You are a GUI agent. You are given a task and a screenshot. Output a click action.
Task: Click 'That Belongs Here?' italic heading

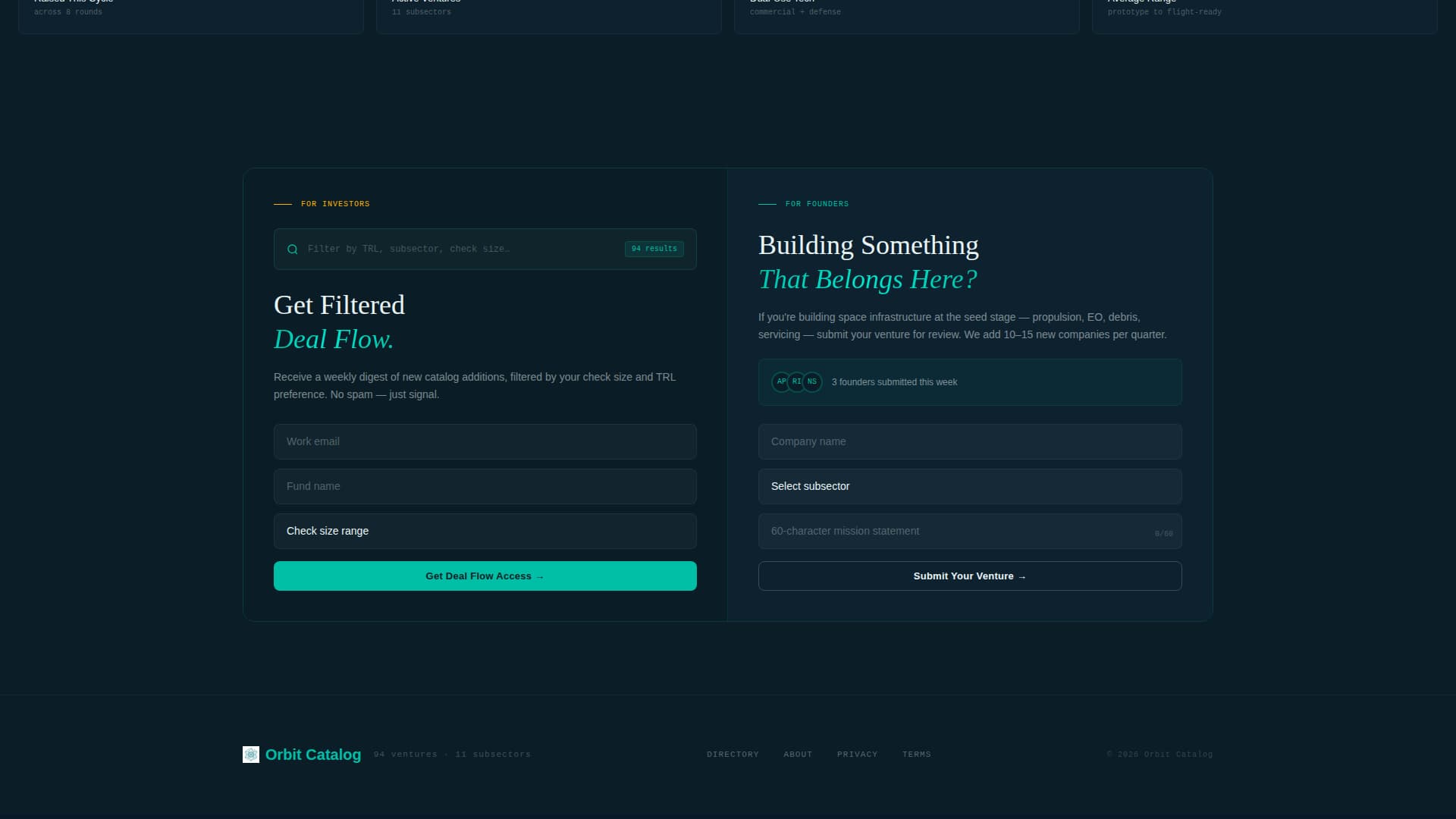(868, 280)
